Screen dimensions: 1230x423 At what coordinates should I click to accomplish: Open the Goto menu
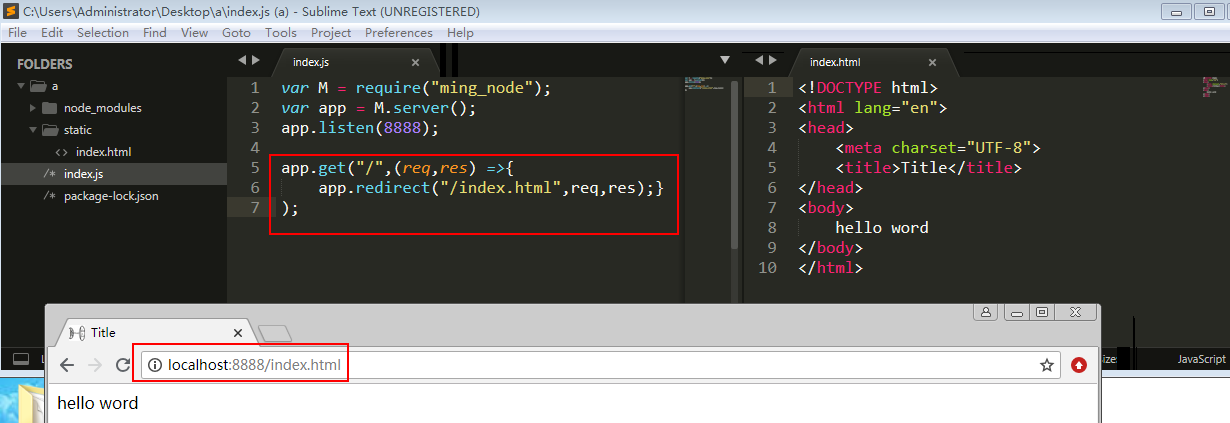point(237,32)
